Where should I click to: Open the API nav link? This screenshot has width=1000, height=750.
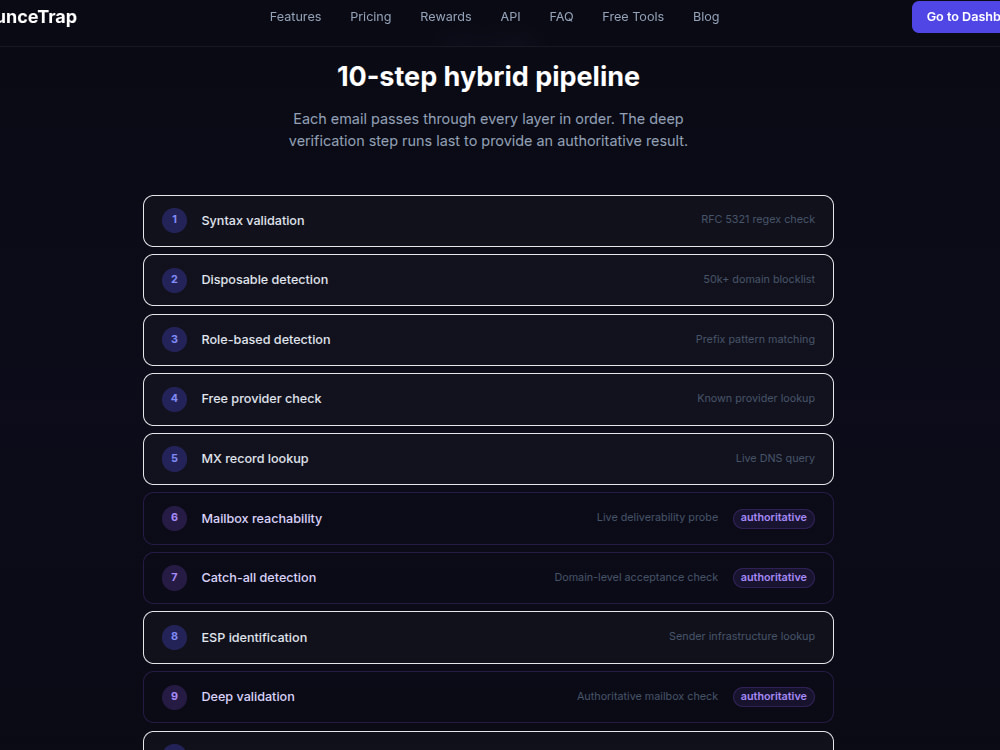pyautogui.click(x=510, y=17)
